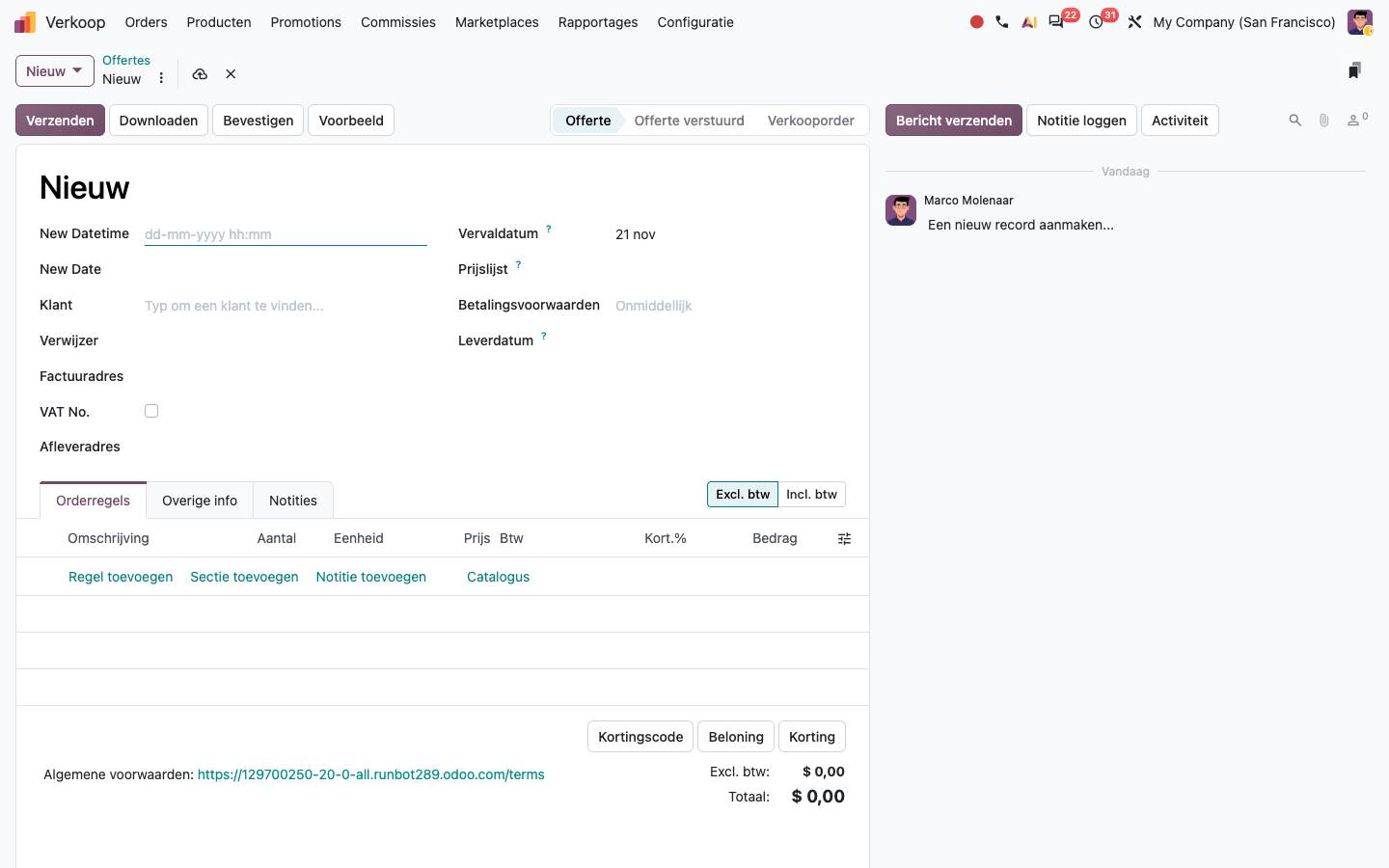Click the red recording indicator icon
This screenshot has height=868, width=1389.
pyautogui.click(x=976, y=22)
